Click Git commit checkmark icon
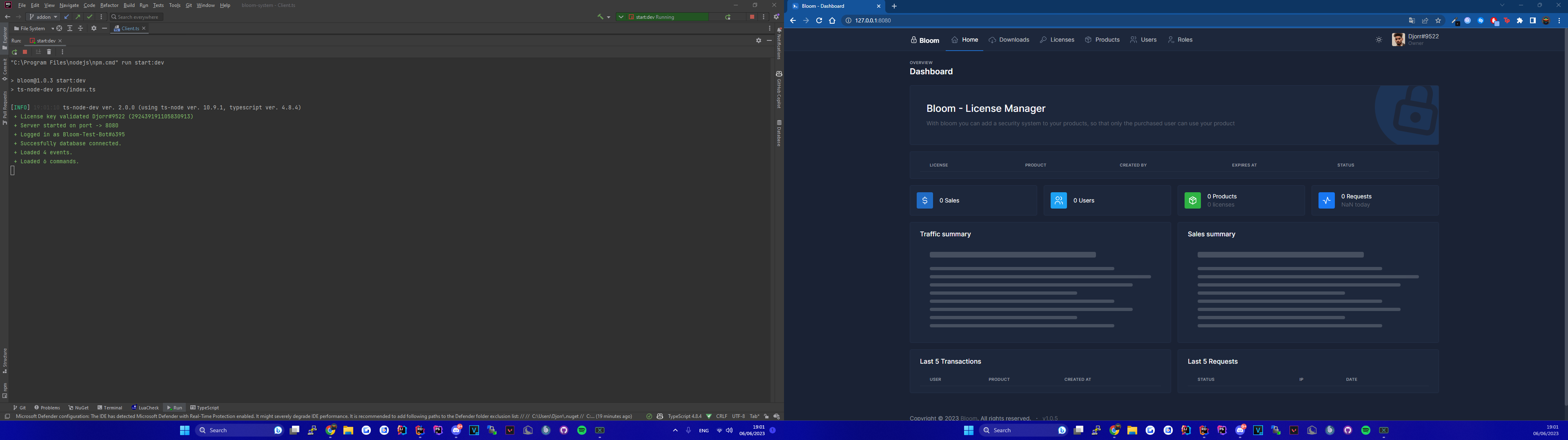Image resolution: width=1568 pixels, height=440 pixels. click(89, 17)
